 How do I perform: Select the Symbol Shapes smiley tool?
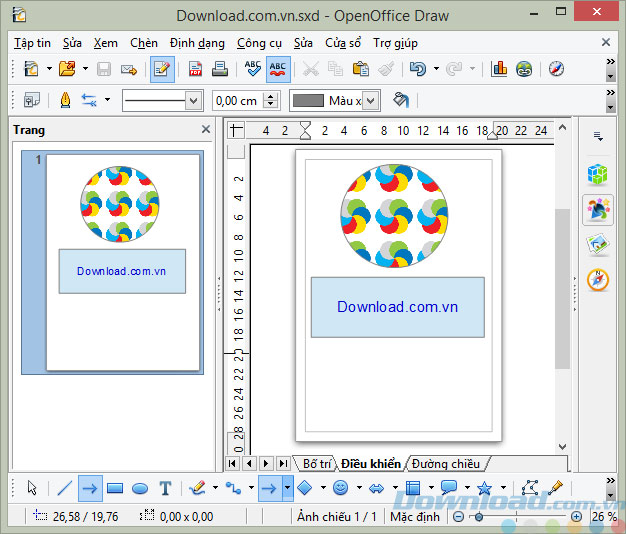[x=341, y=488]
